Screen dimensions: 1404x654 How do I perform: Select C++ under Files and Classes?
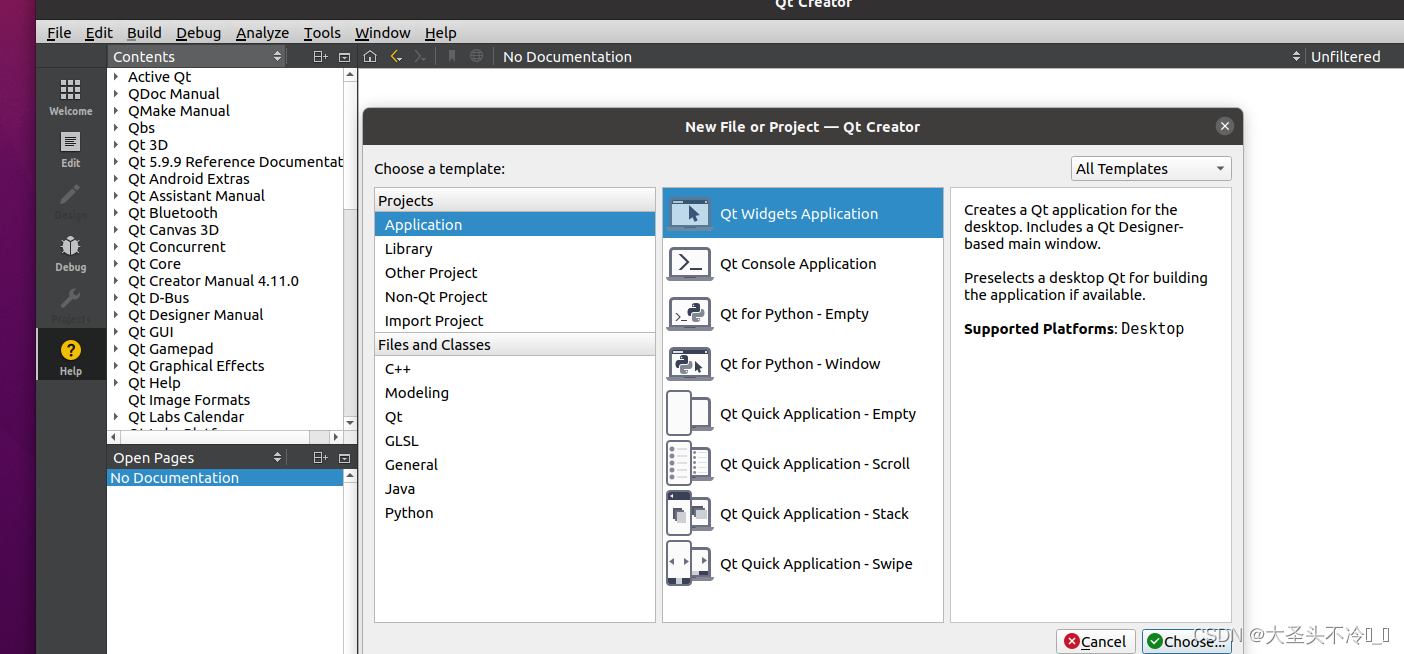tap(515, 369)
